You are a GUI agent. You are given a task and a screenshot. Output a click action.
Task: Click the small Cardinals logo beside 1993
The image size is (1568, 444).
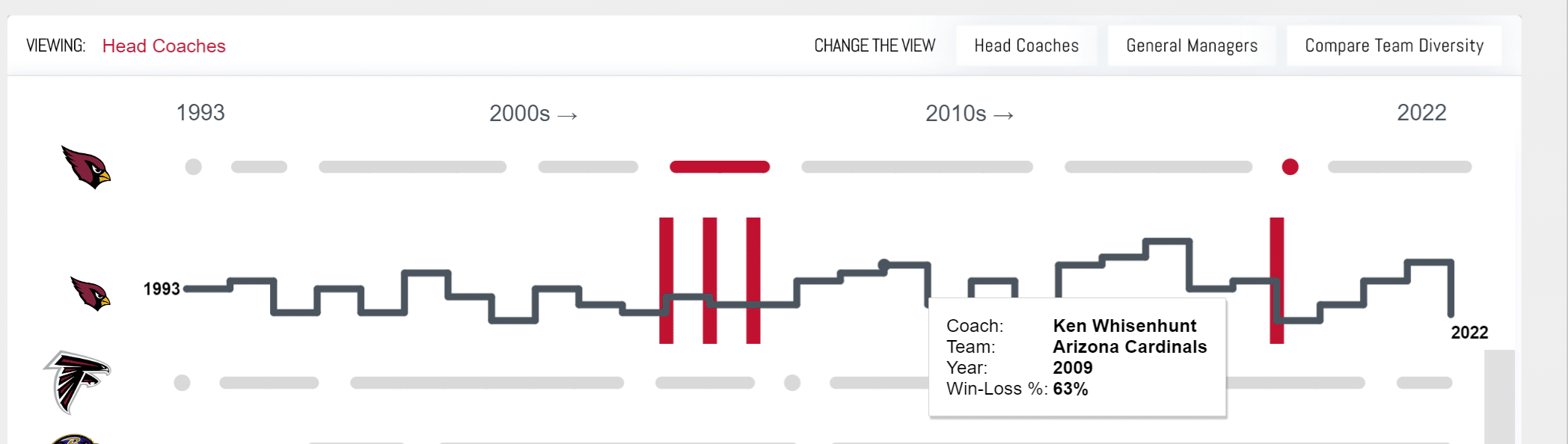click(x=91, y=294)
